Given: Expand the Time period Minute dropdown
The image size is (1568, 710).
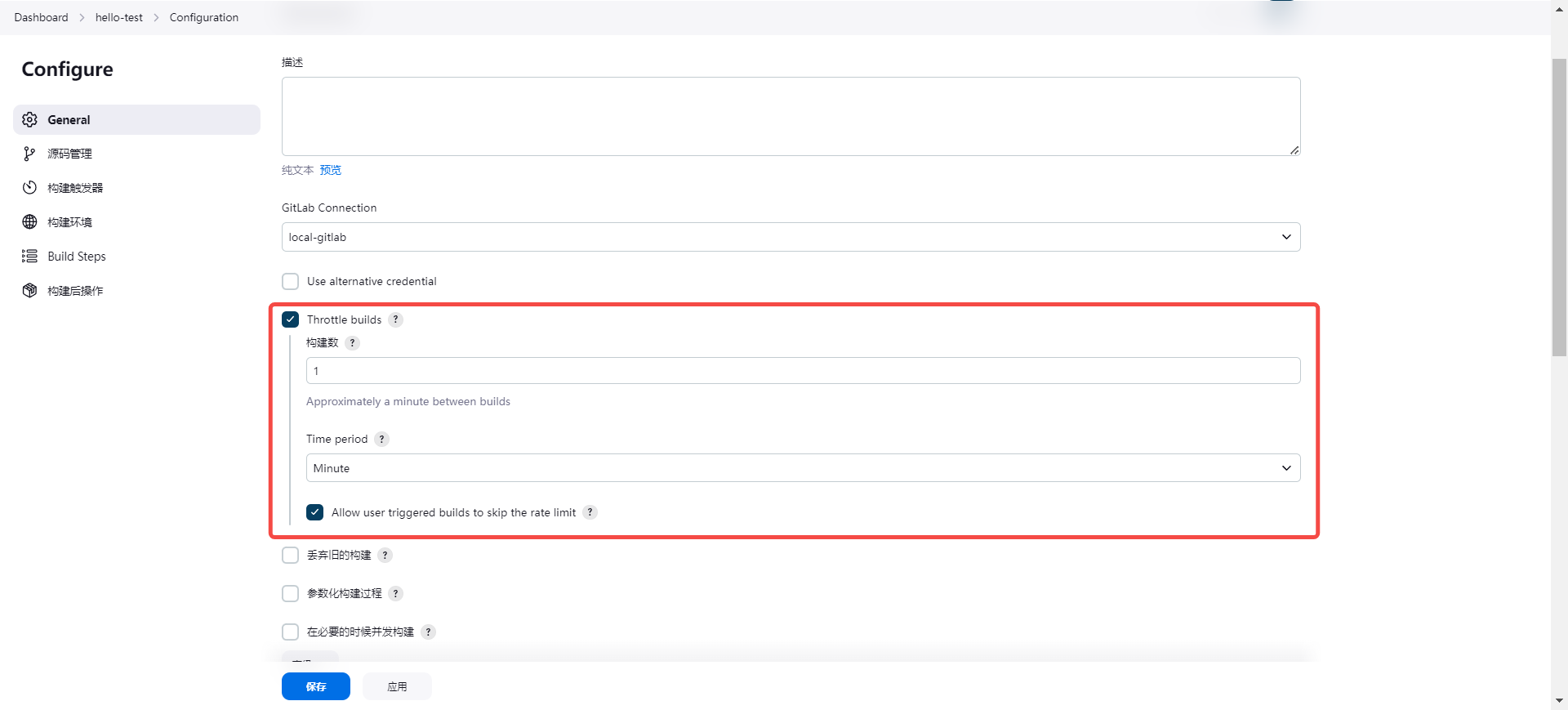Looking at the screenshot, I should coord(803,468).
